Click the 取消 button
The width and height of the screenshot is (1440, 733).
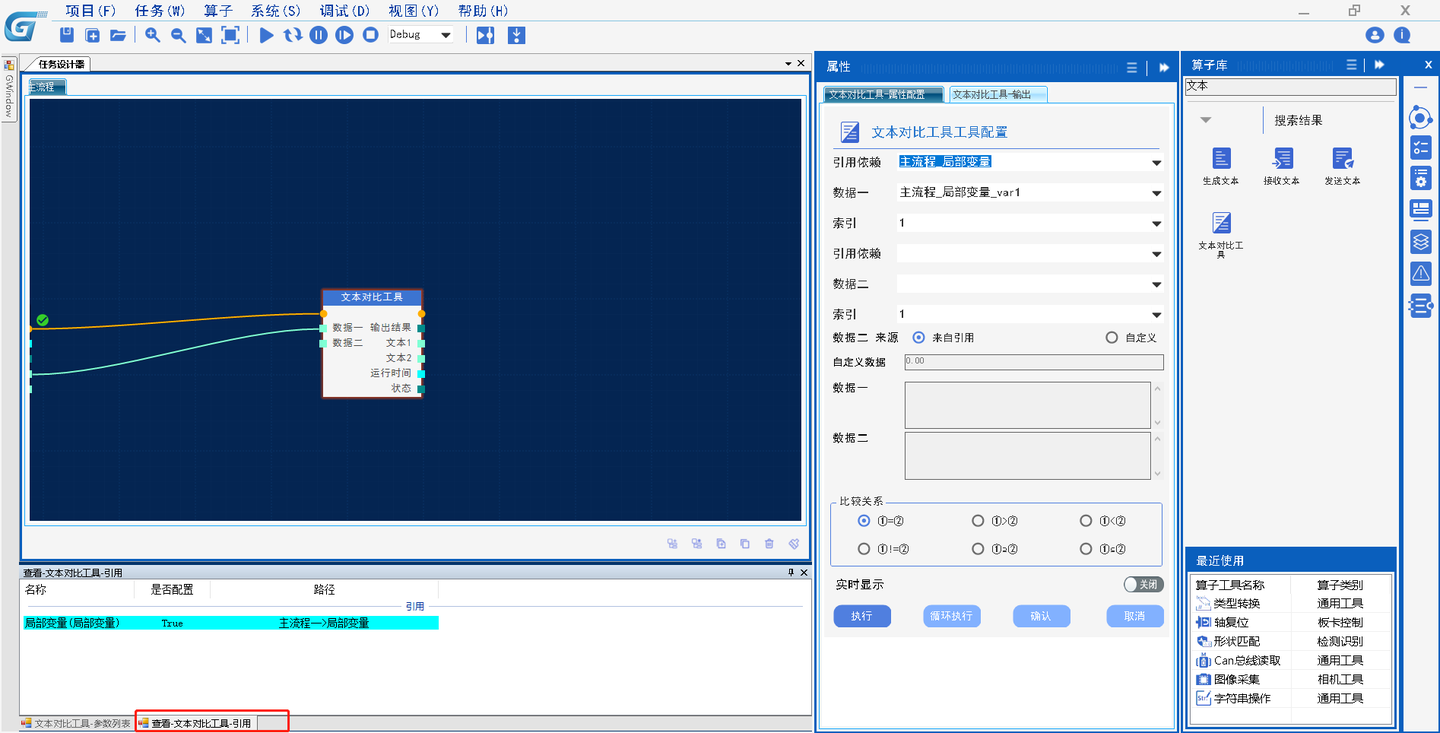(1135, 616)
